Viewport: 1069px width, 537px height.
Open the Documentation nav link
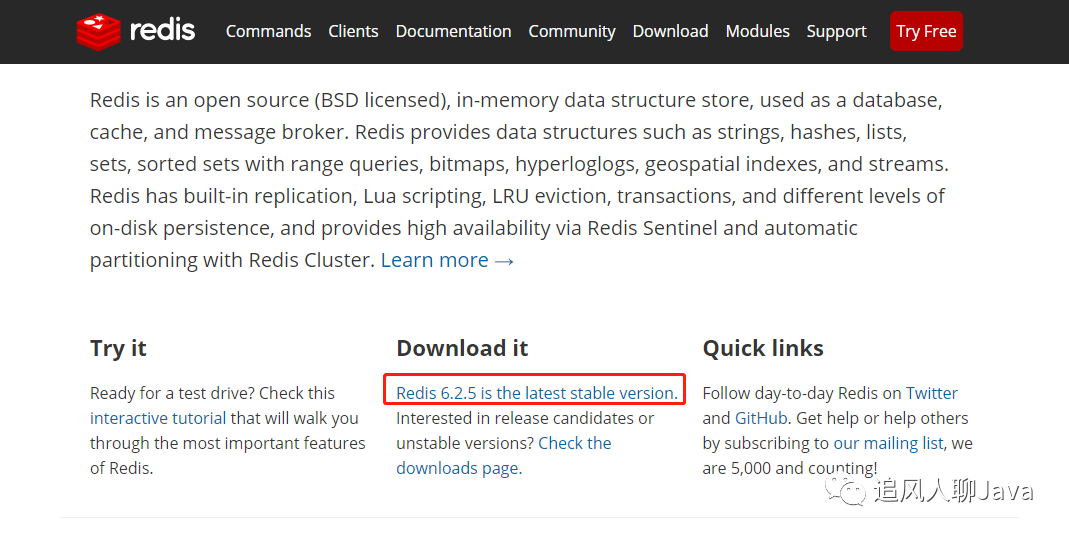coord(453,31)
